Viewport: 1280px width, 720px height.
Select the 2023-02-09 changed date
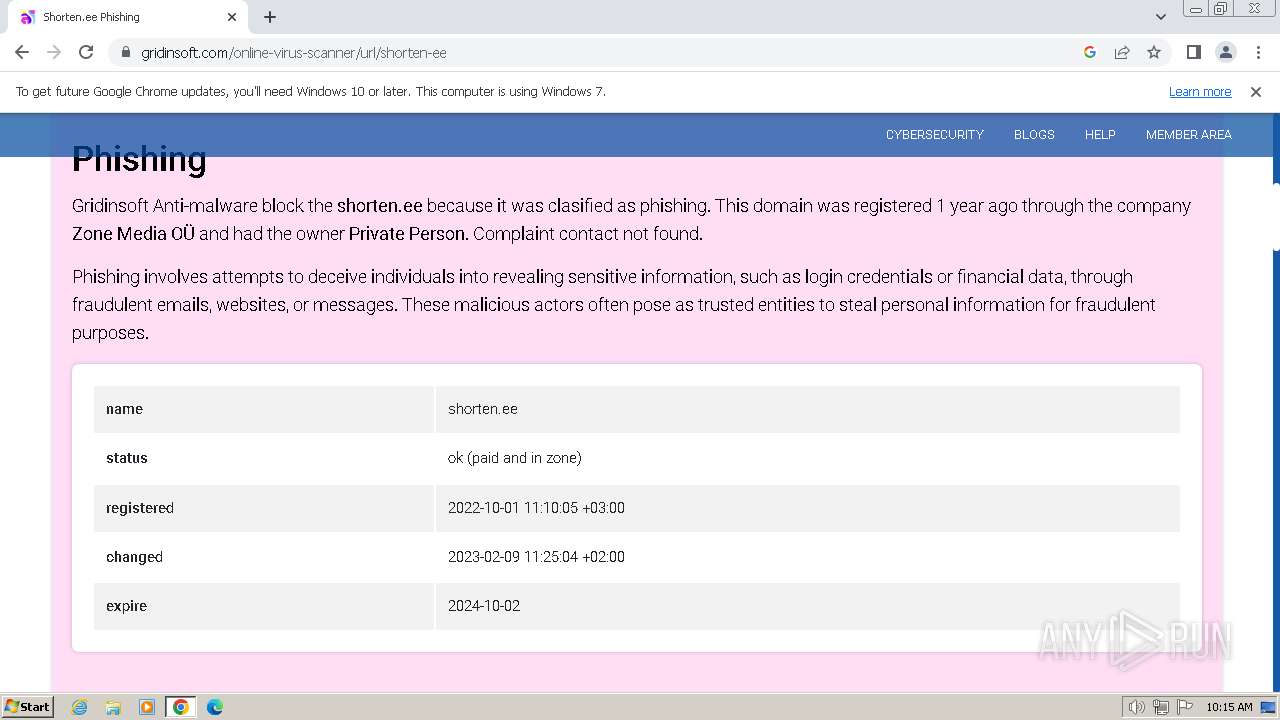[536, 557]
